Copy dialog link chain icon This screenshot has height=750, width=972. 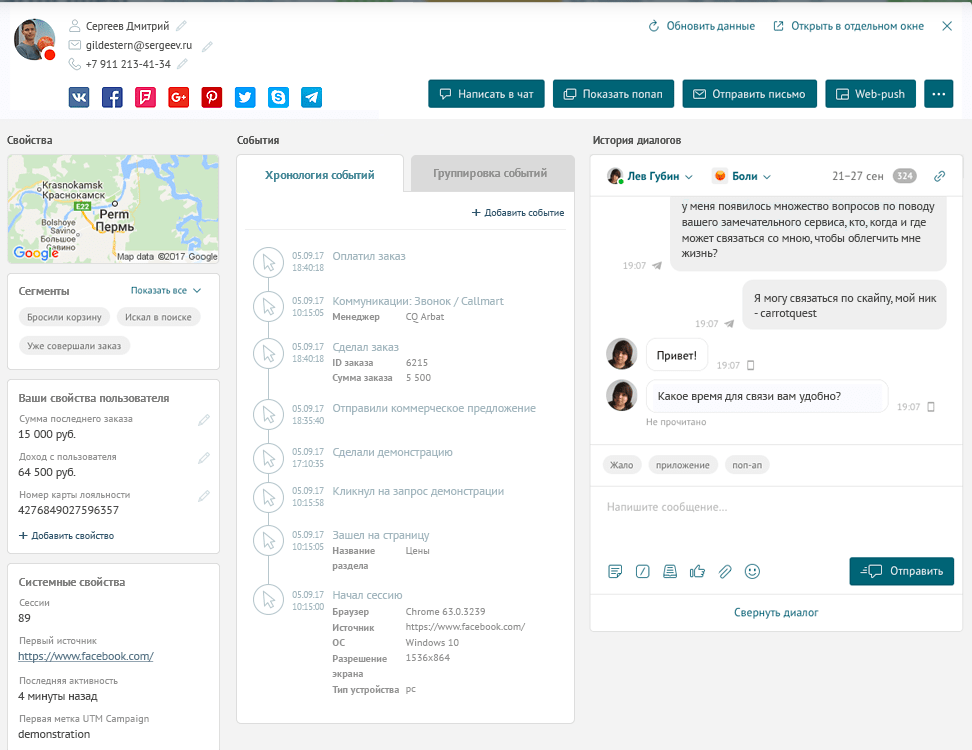[939, 177]
